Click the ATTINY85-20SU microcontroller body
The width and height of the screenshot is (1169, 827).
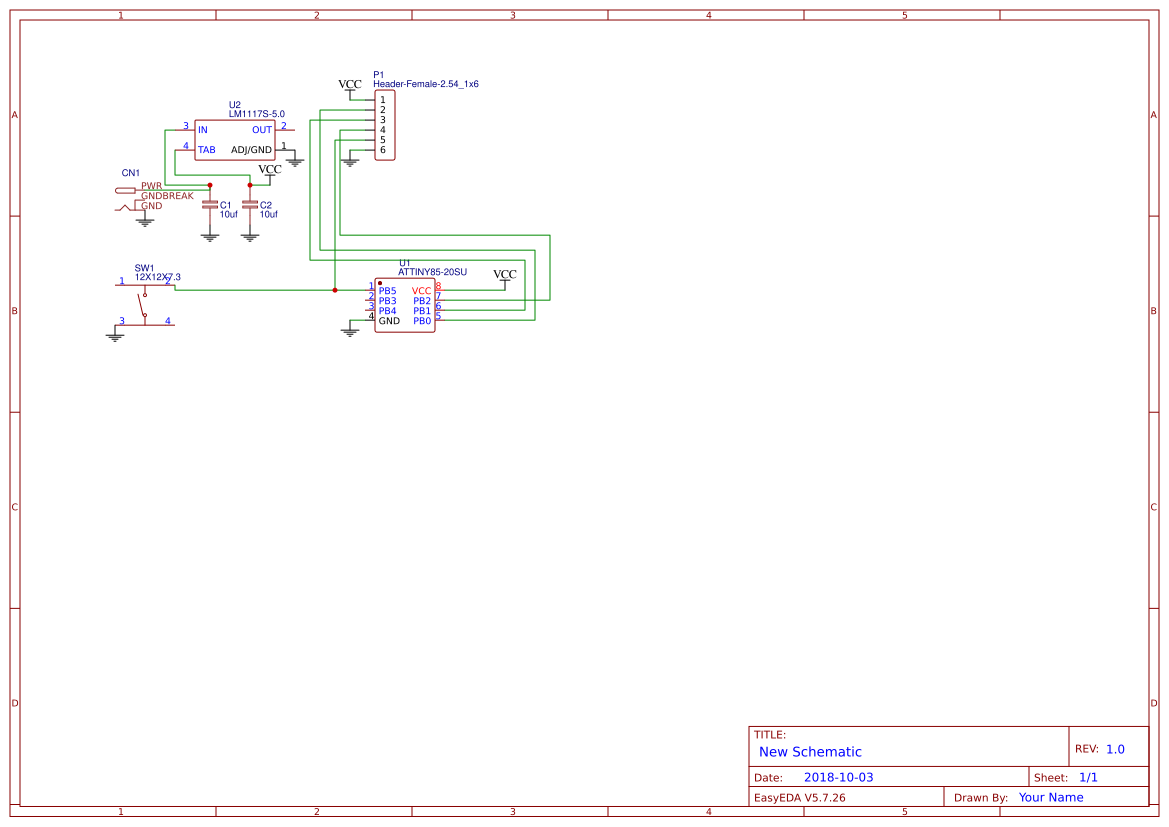404,305
